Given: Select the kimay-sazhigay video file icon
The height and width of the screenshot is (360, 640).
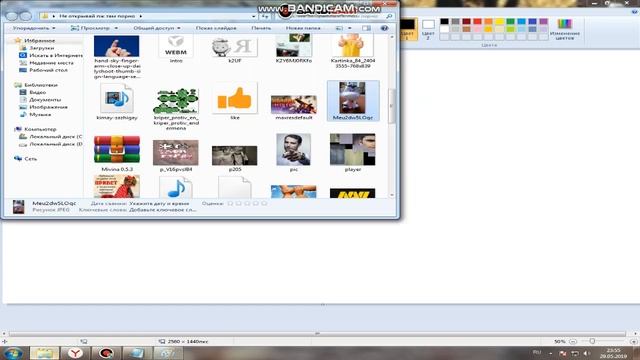Looking at the screenshot, I should (x=117, y=98).
